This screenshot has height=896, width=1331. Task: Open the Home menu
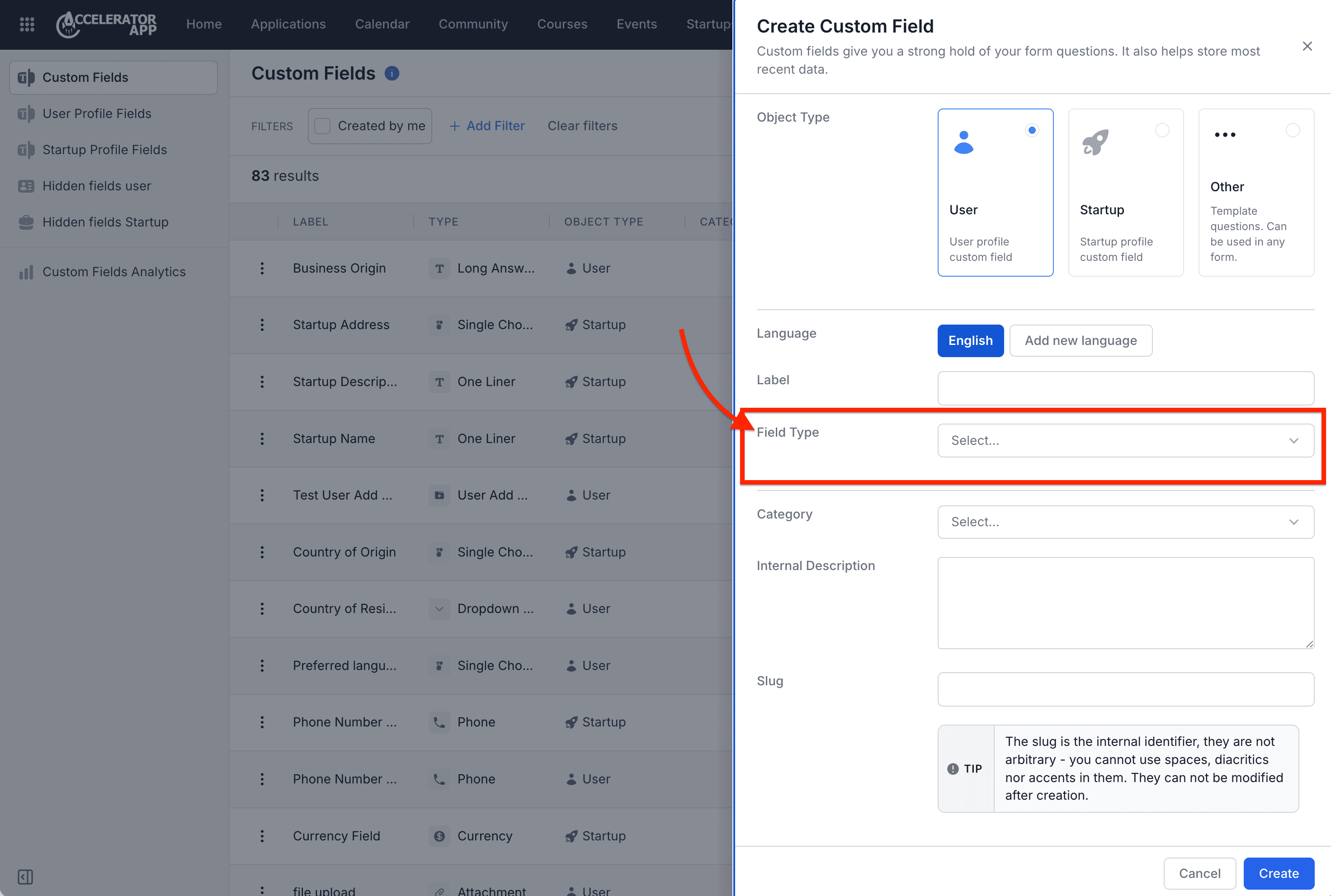point(203,24)
